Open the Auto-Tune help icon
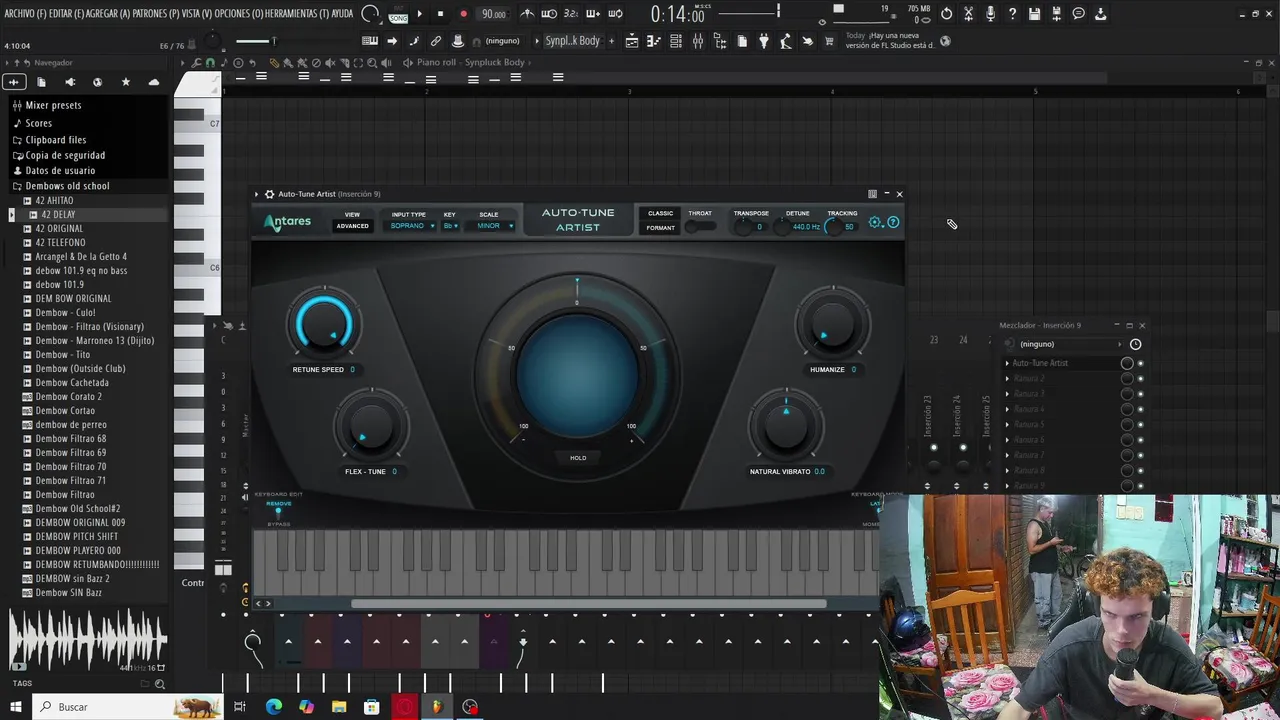Screen dimensions: 1280x720 pyautogui.click(x=893, y=222)
